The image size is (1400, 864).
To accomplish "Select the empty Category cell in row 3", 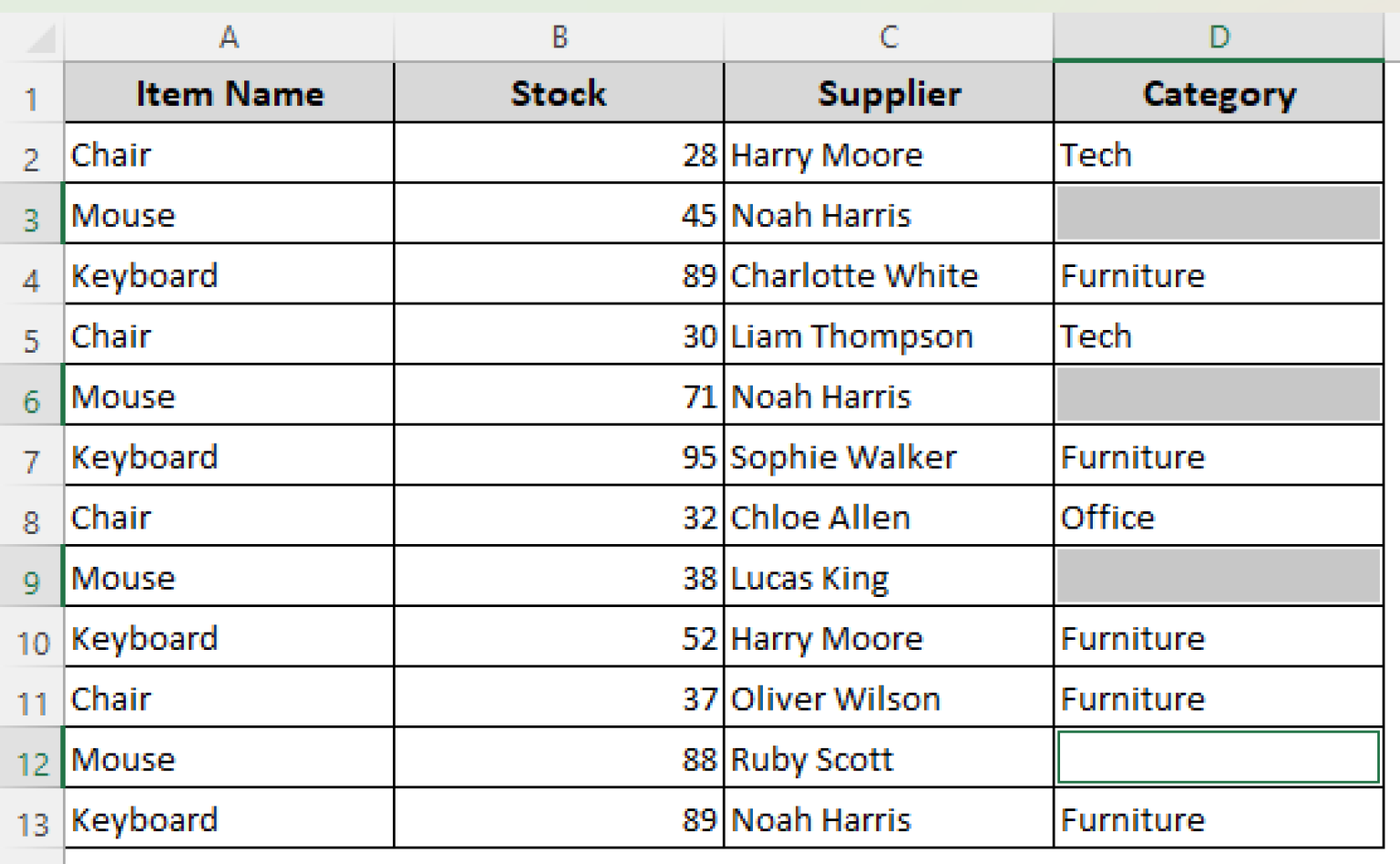I will [x=1219, y=214].
